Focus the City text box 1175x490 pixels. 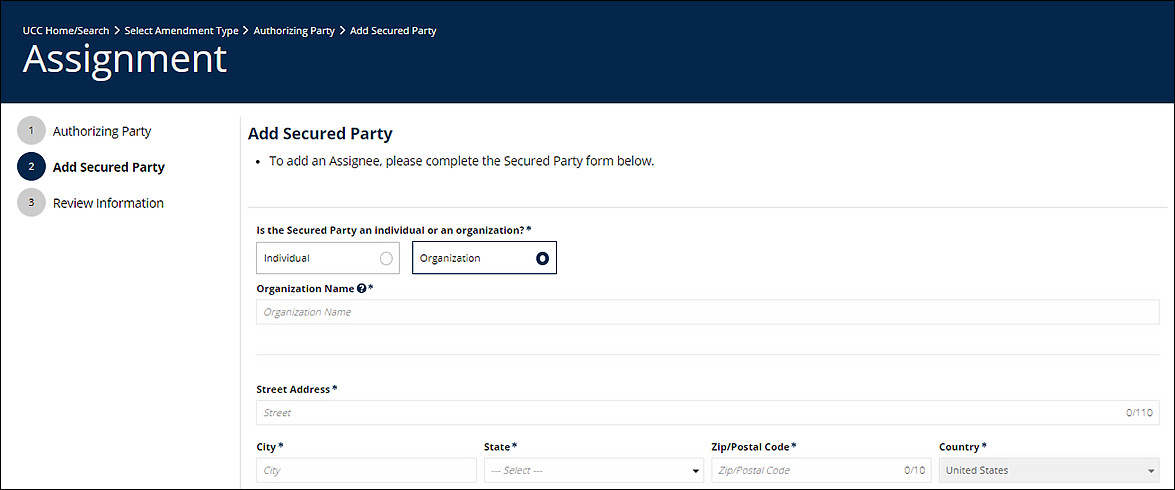click(x=366, y=470)
